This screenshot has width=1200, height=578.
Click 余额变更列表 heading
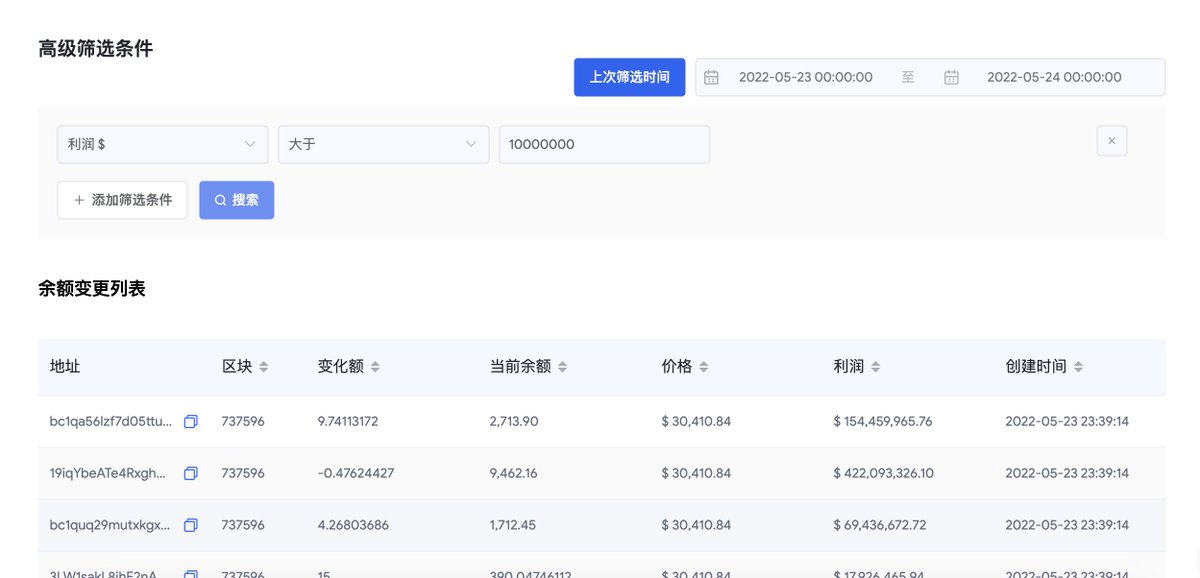(x=92, y=289)
